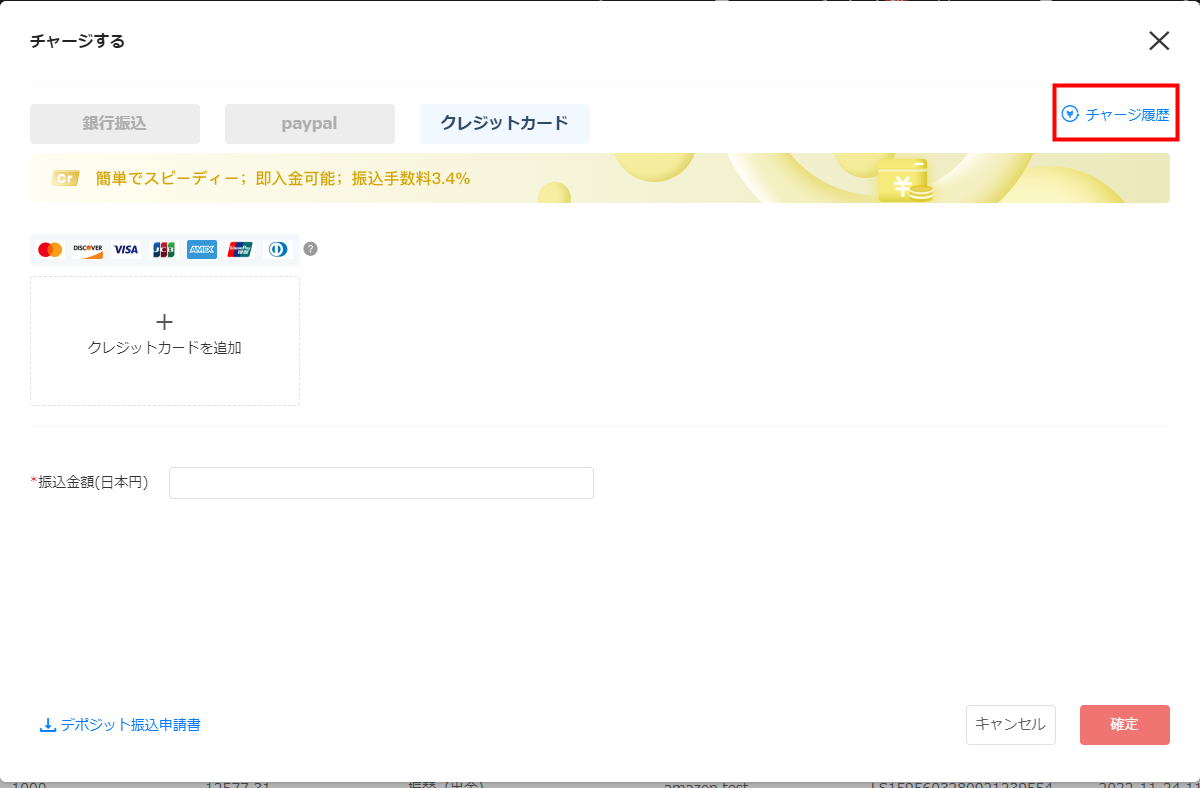The width and height of the screenshot is (1200, 788).
Task: Click the AMEX card logo
Action: 202,249
